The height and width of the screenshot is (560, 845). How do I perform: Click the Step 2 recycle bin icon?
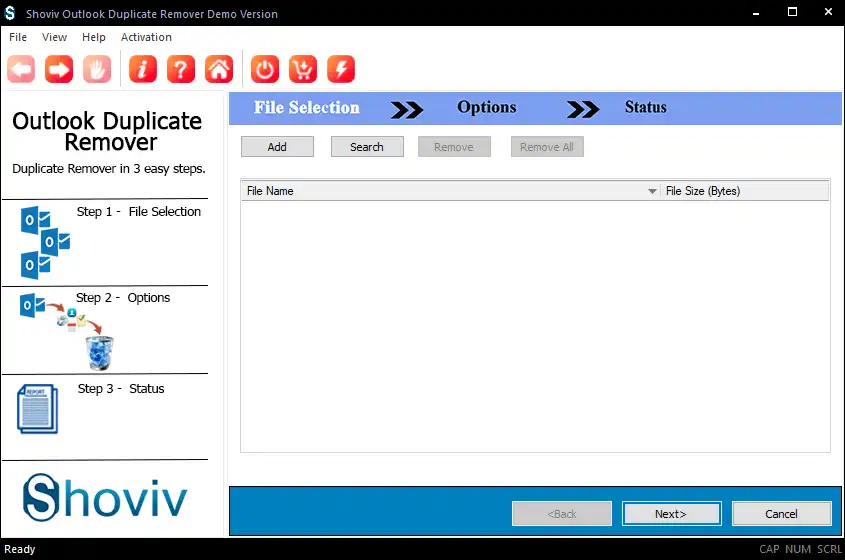(100, 353)
